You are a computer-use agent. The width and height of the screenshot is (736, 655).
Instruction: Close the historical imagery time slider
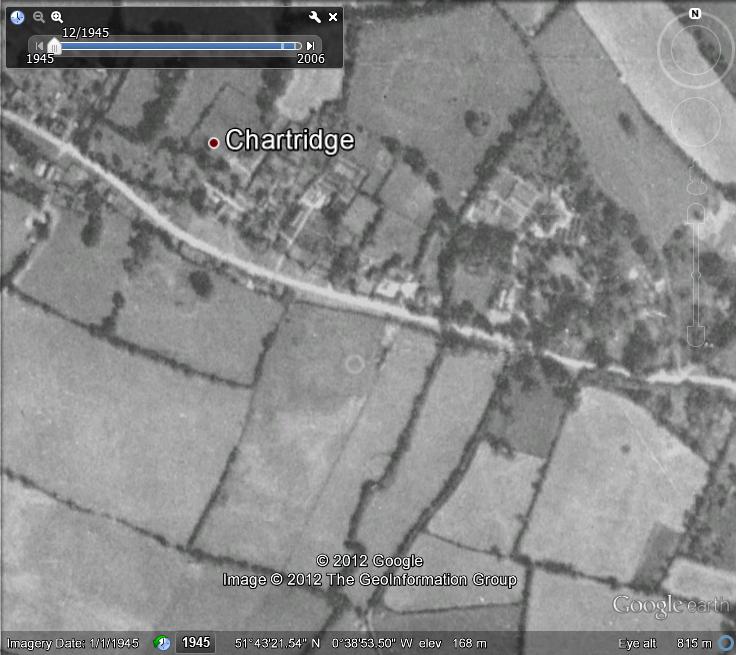click(333, 17)
